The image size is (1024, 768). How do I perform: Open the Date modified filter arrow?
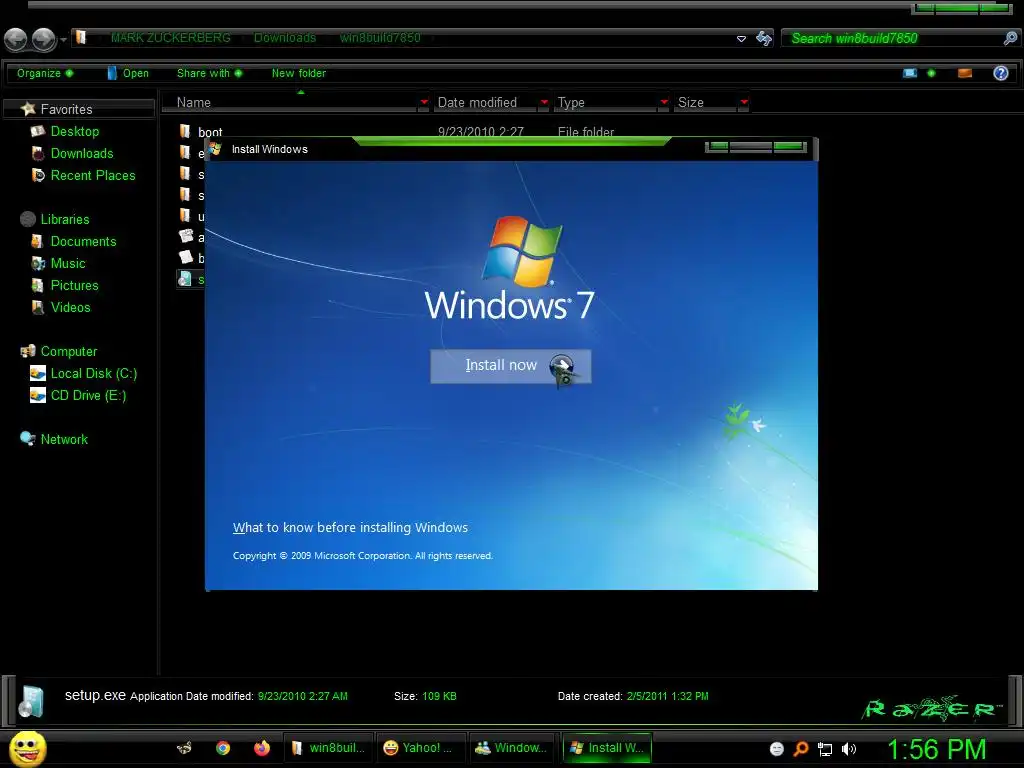(x=544, y=103)
